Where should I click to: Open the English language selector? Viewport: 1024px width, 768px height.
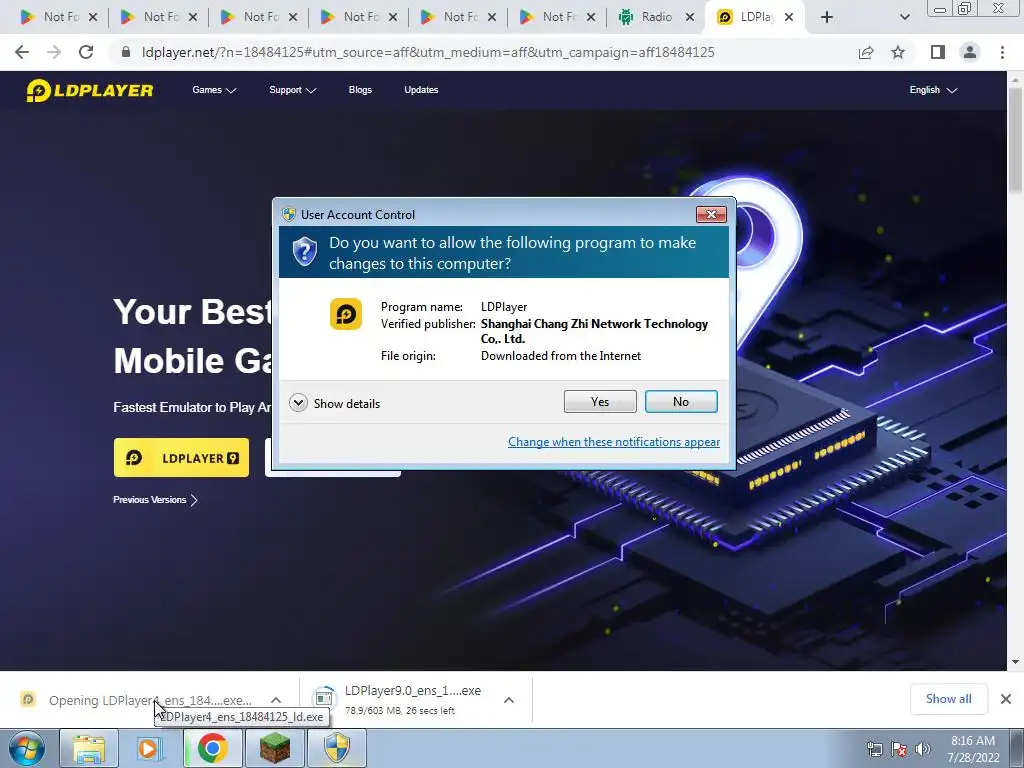(933, 90)
